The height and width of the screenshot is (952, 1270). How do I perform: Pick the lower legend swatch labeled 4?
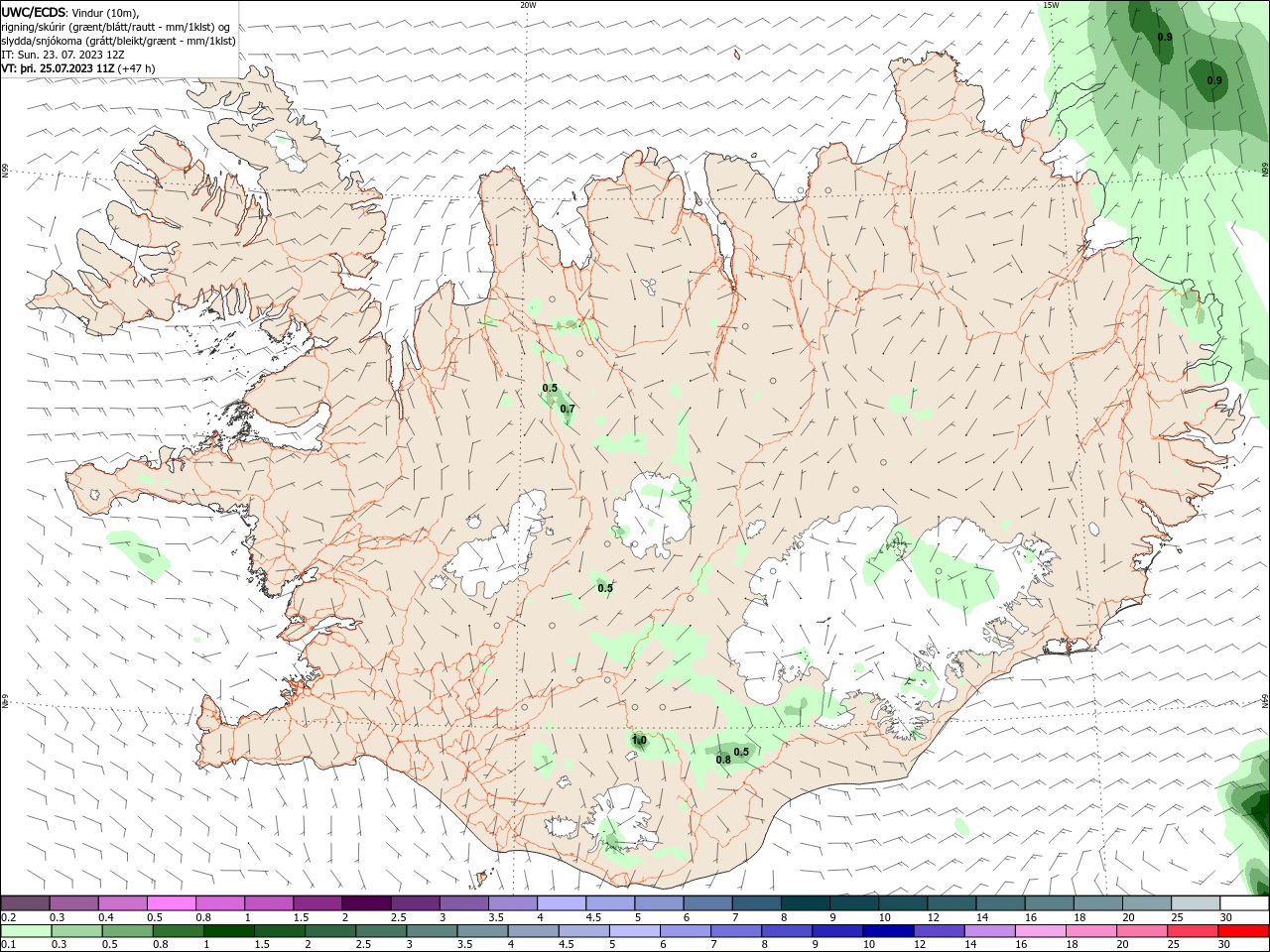click(x=534, y=931)
